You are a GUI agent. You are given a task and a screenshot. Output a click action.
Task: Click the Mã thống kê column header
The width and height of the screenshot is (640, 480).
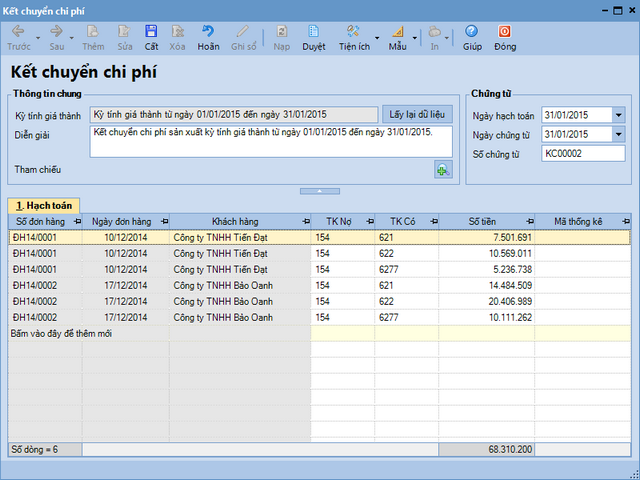[578, 222]
